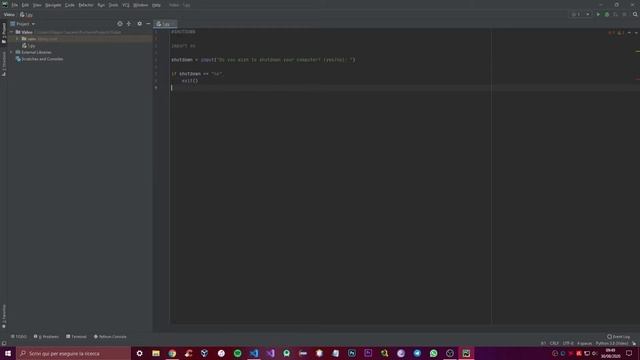
Task: Collapse the Video root project folder
Action: tap(11, 32)
